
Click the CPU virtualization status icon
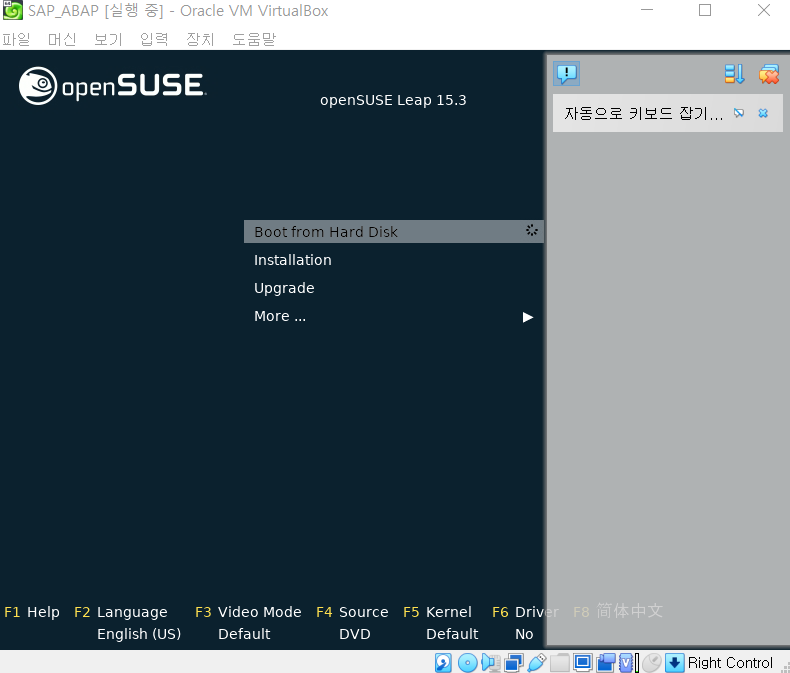626,662
